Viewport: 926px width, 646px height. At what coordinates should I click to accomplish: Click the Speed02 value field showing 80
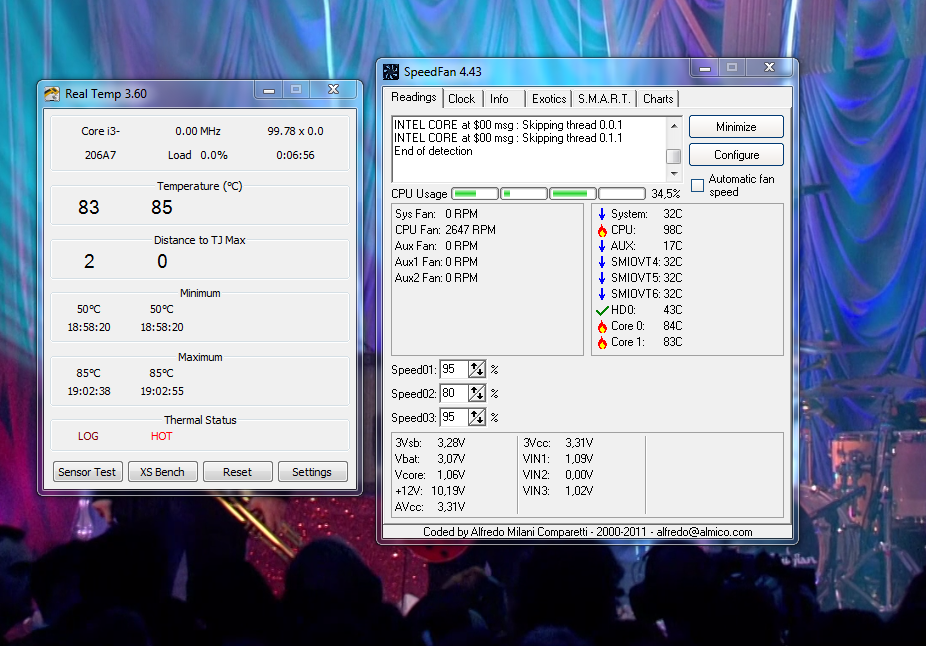[x=454, y=393]
